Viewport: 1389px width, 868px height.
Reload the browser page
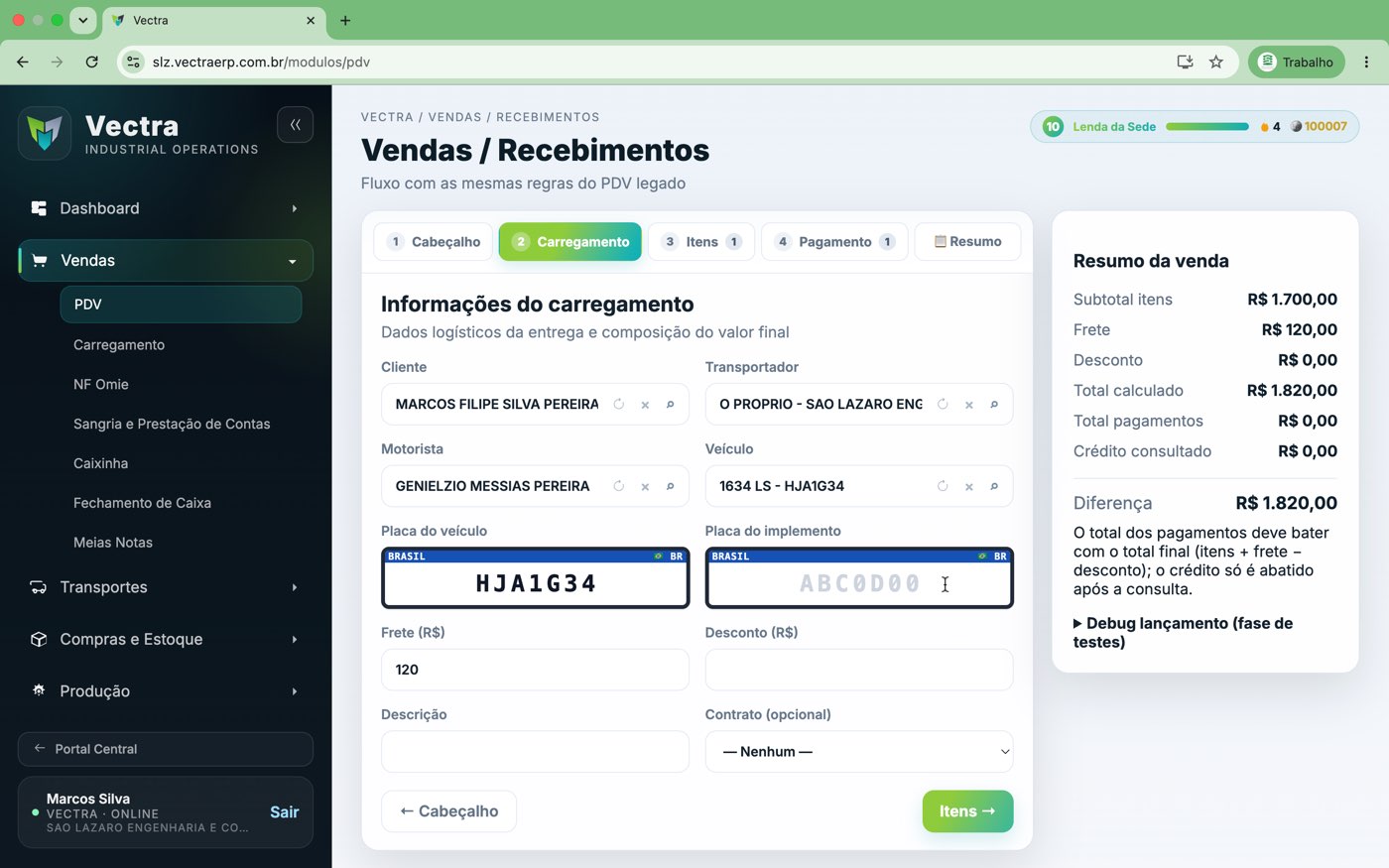tap(91, 62)
